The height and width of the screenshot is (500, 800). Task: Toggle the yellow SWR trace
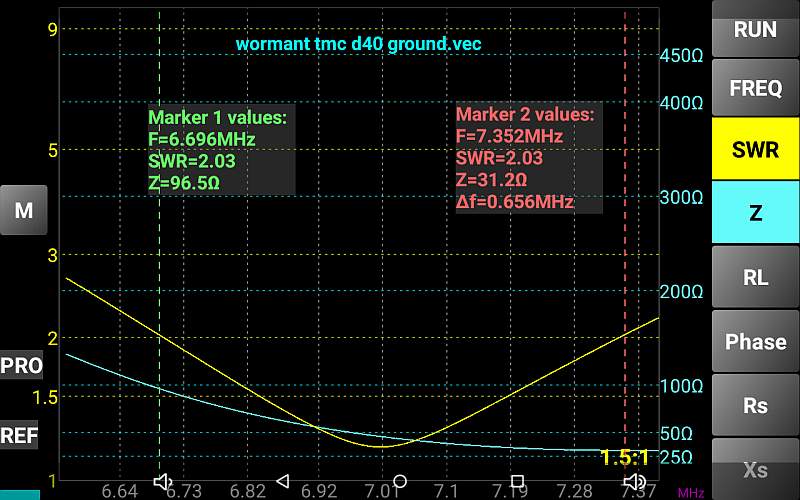[755, 150]
